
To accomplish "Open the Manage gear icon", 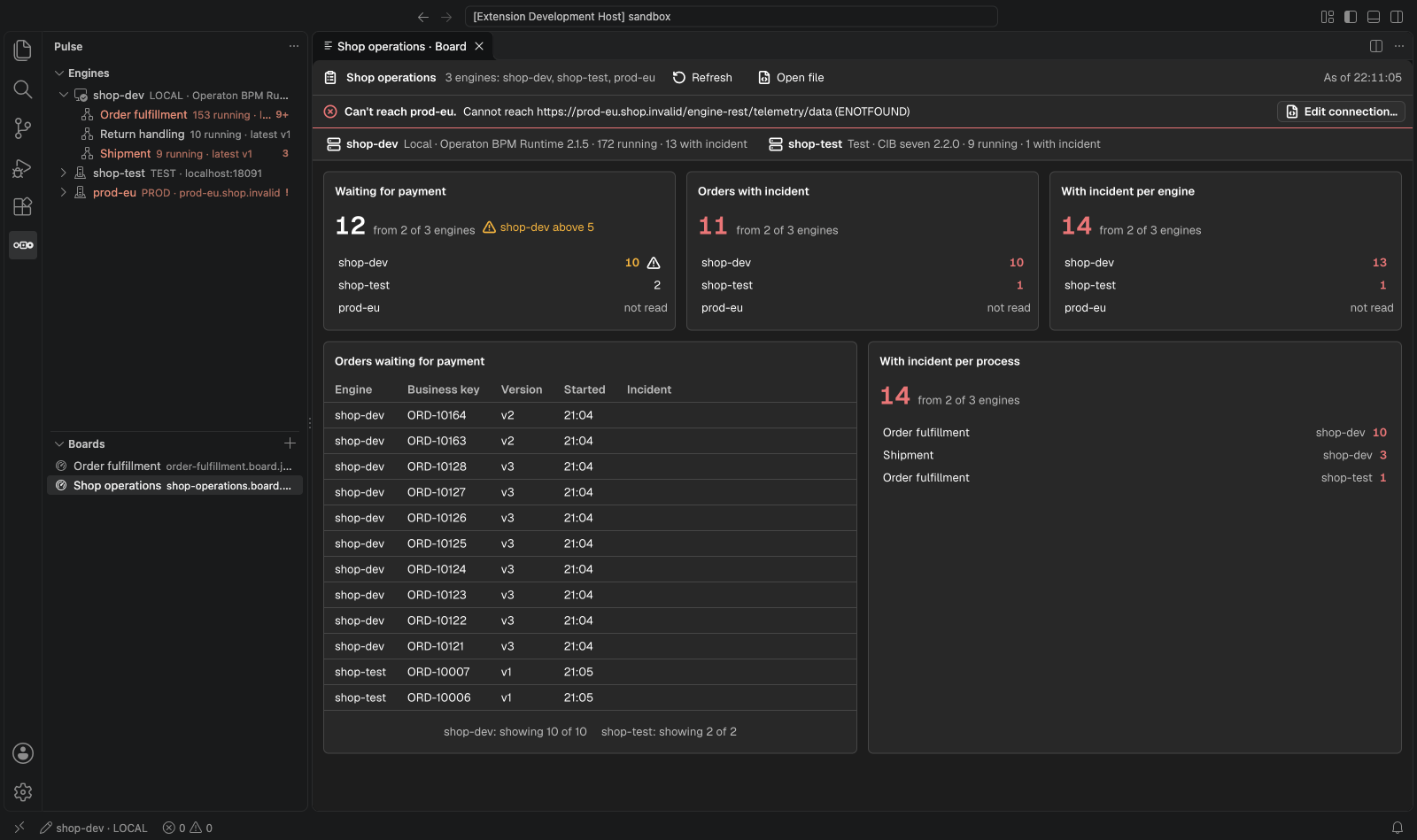I will click(x=23, y=792).
